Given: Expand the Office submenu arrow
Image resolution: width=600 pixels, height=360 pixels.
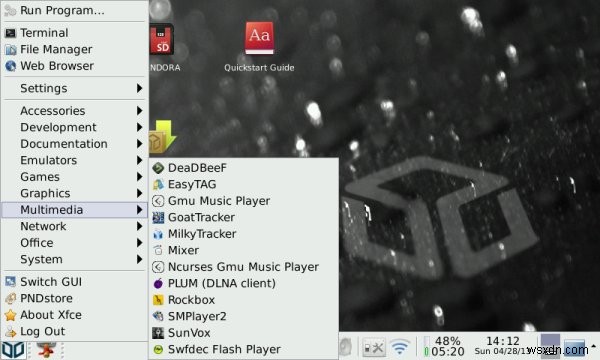Looking at the screenshot, I should pos(140,243).
